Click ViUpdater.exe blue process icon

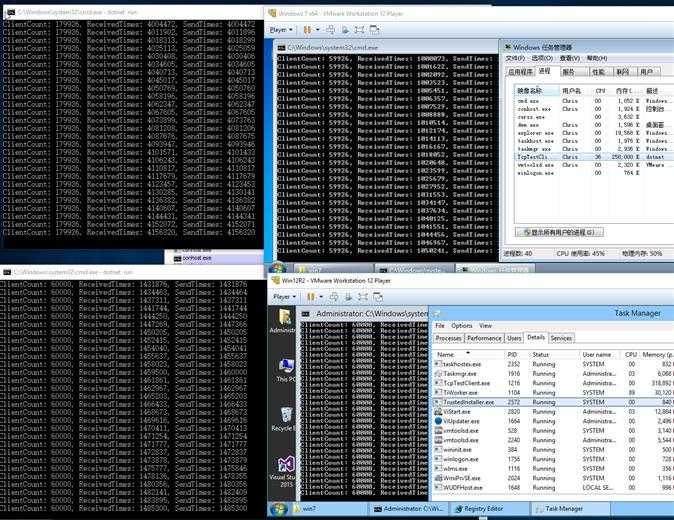point(438,421)
